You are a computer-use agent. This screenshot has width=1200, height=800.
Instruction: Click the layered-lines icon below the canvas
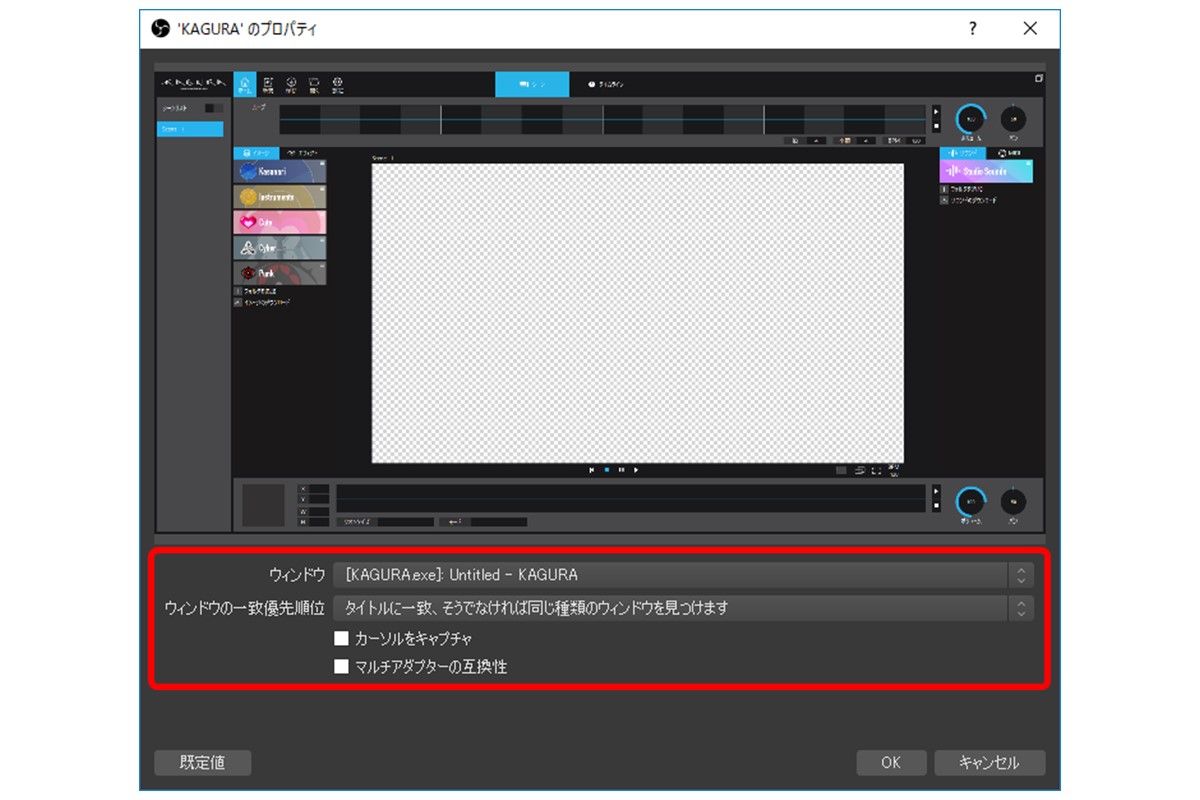pyautogui.click(x=859, y=470)
